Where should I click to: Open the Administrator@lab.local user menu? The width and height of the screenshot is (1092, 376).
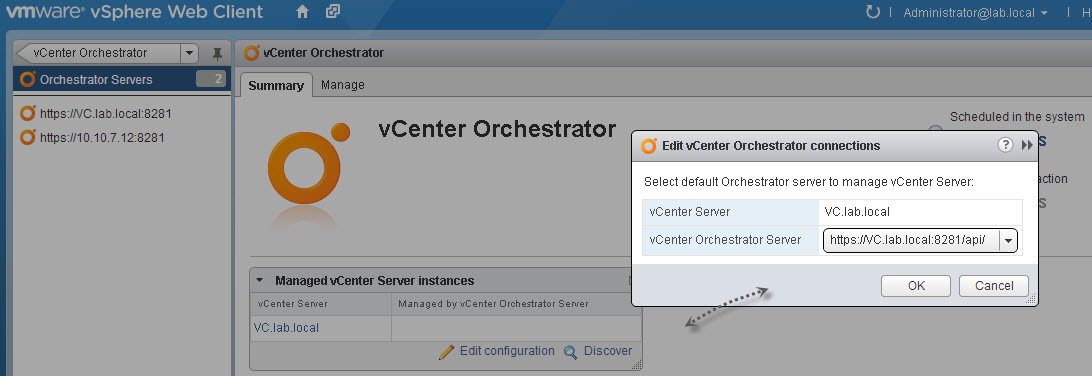976,13
